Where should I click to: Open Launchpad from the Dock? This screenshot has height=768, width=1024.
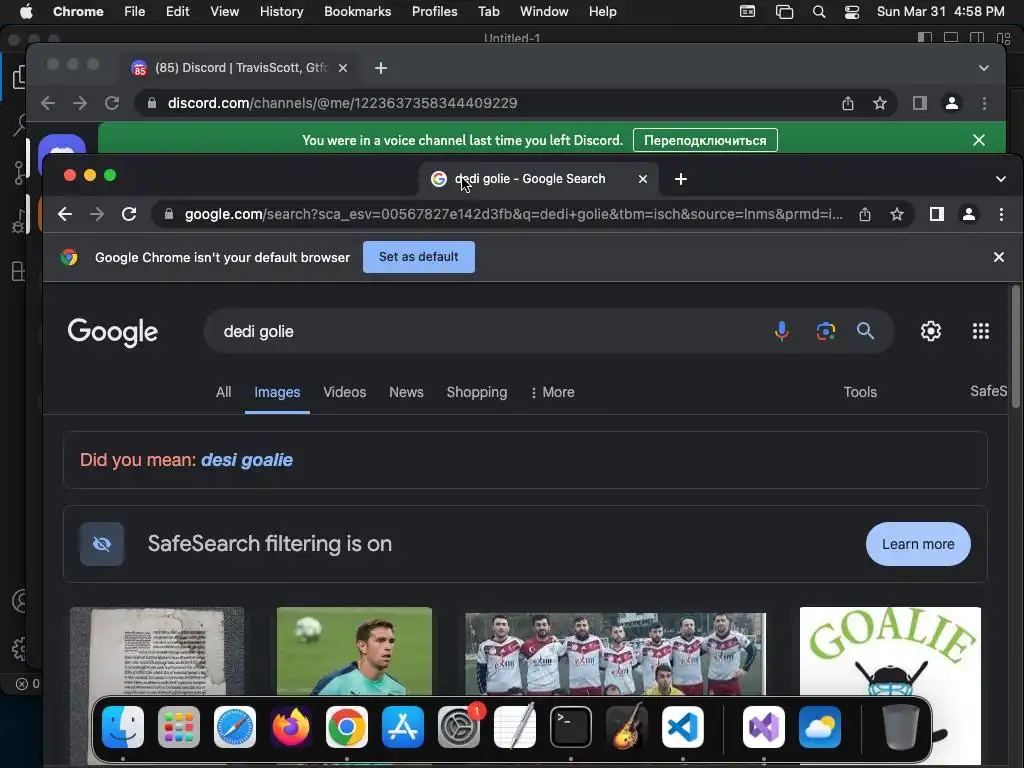[x=179, y=727]
